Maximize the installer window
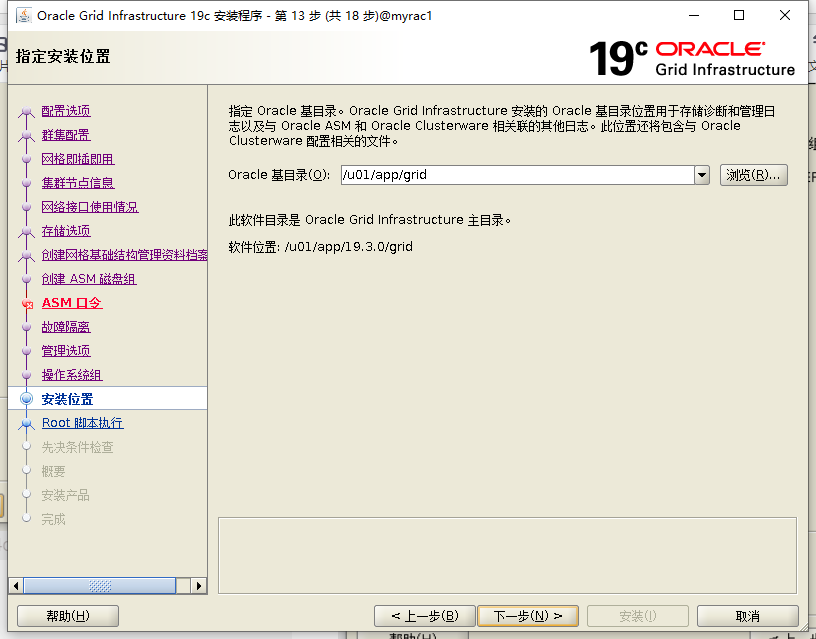816x639 pixels. click(739, 16)
